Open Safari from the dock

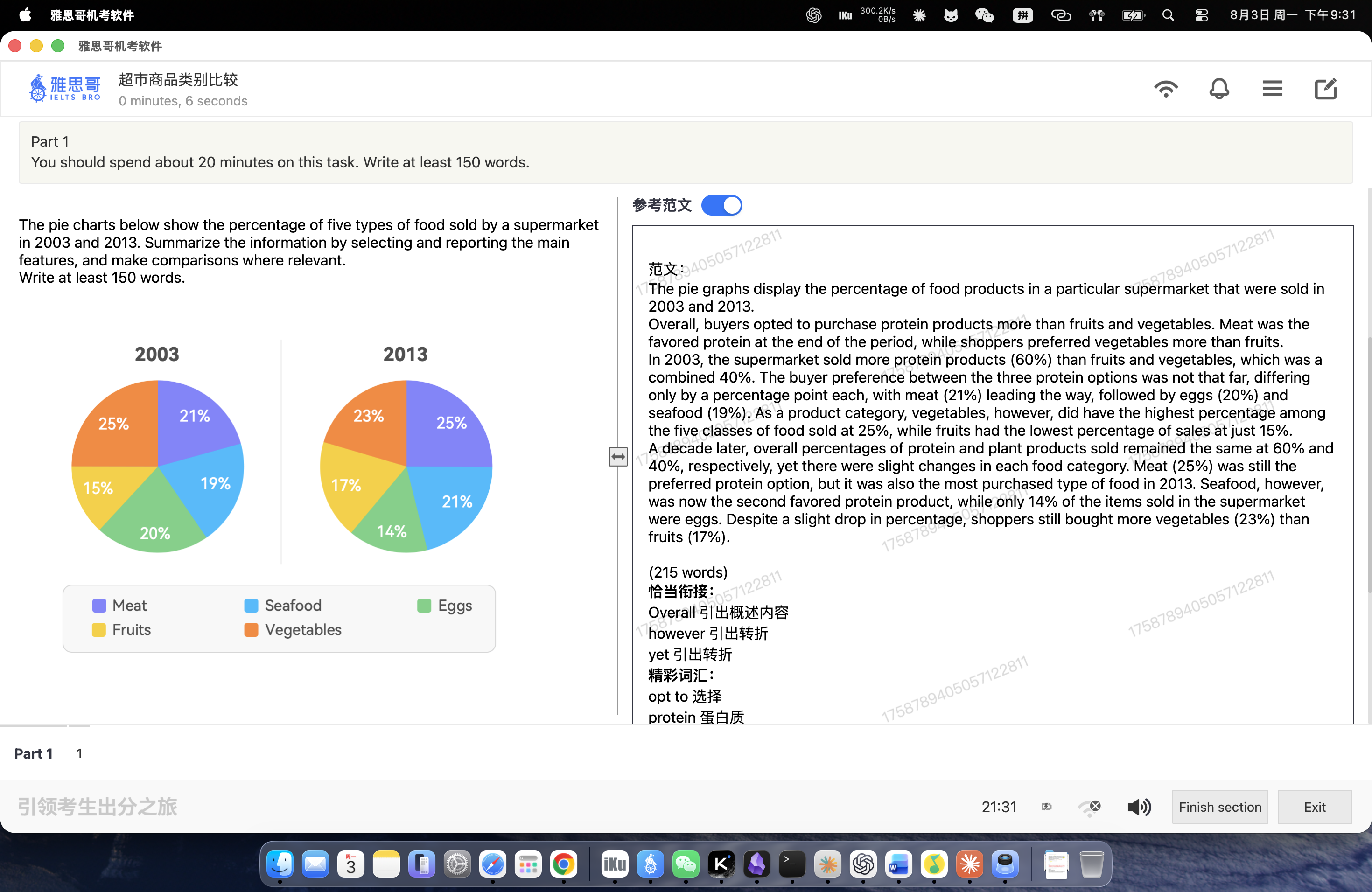(493, 864)
